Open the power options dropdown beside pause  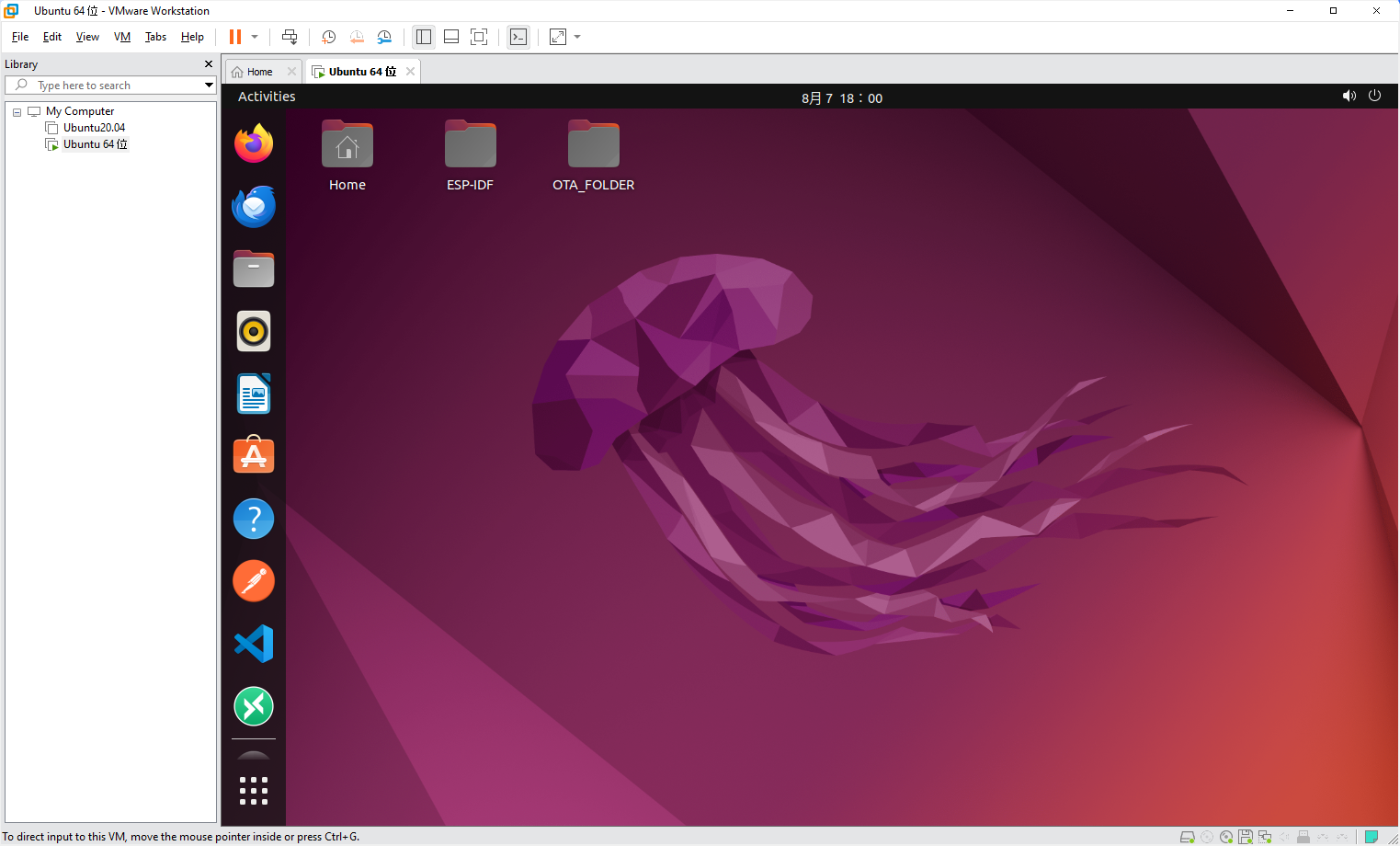(255, 37)
